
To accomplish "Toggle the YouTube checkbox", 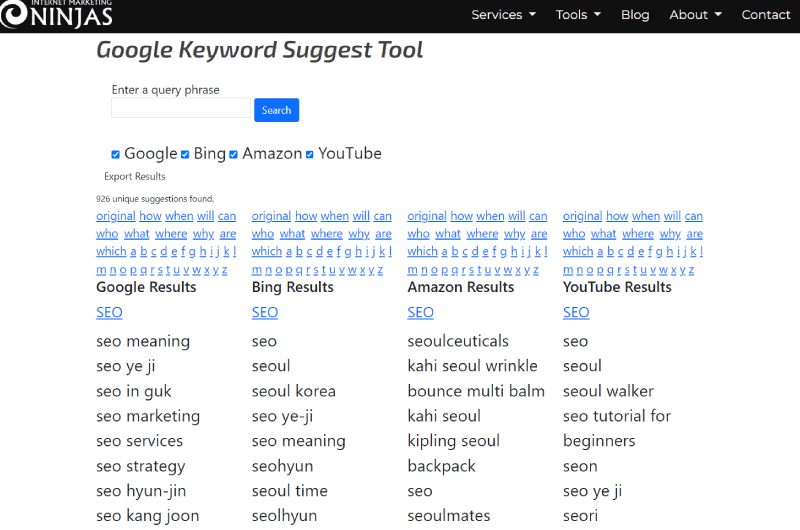I will (309, 154).
